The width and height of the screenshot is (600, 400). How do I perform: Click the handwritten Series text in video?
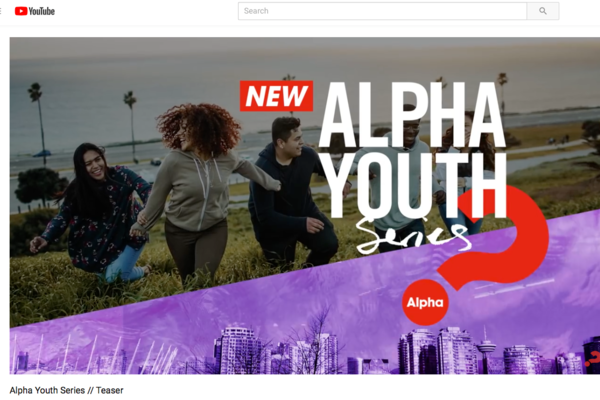click(413, 235)
